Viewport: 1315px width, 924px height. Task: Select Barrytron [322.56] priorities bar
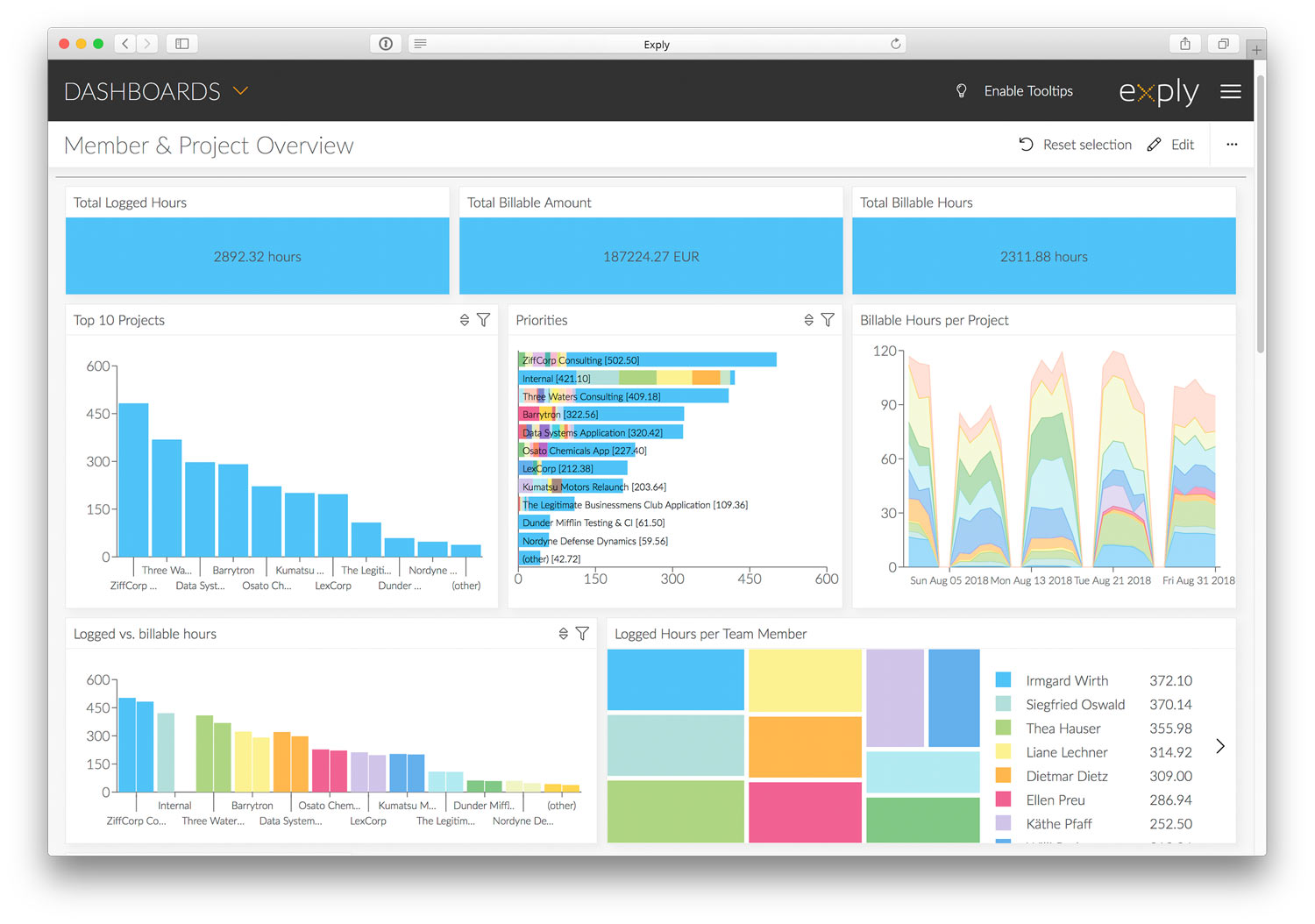coord(601,414)
